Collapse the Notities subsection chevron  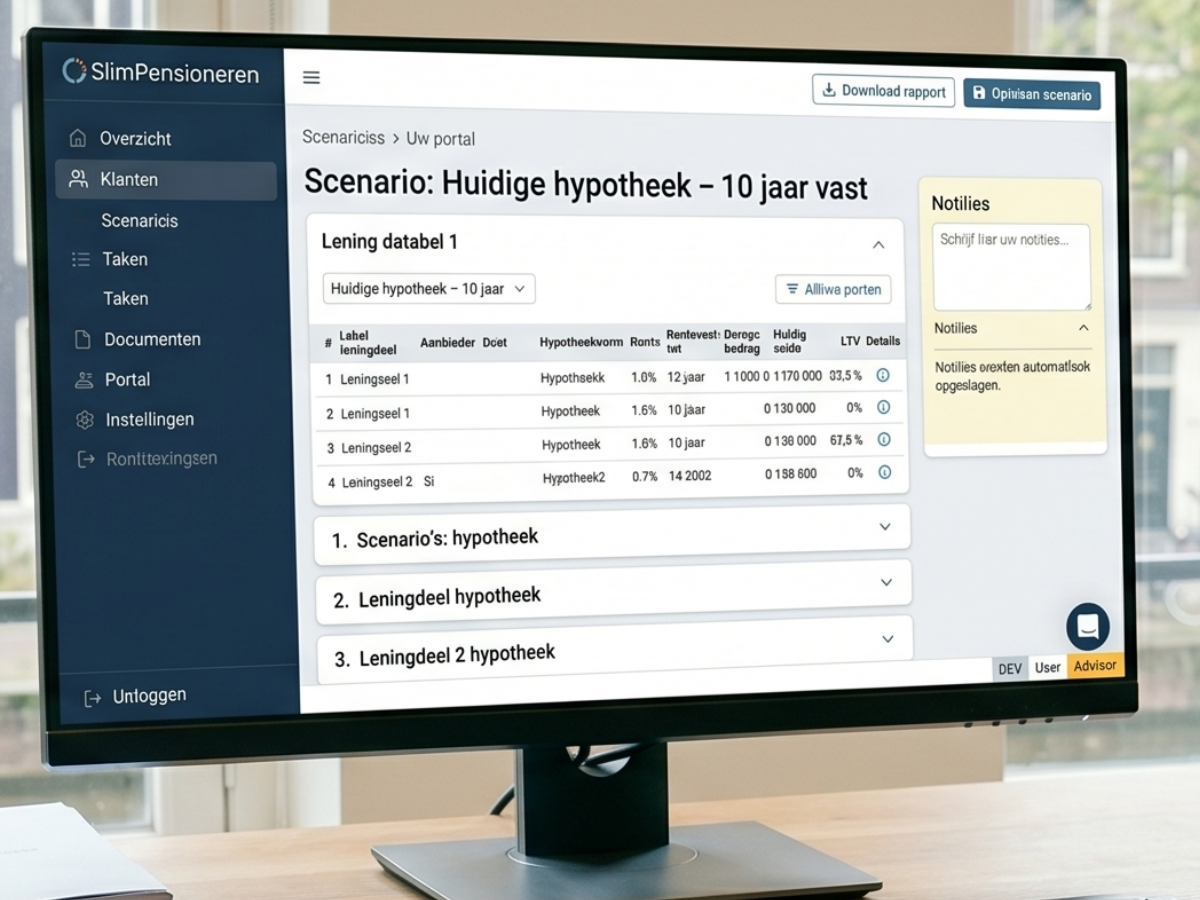tap(1083, 328)
